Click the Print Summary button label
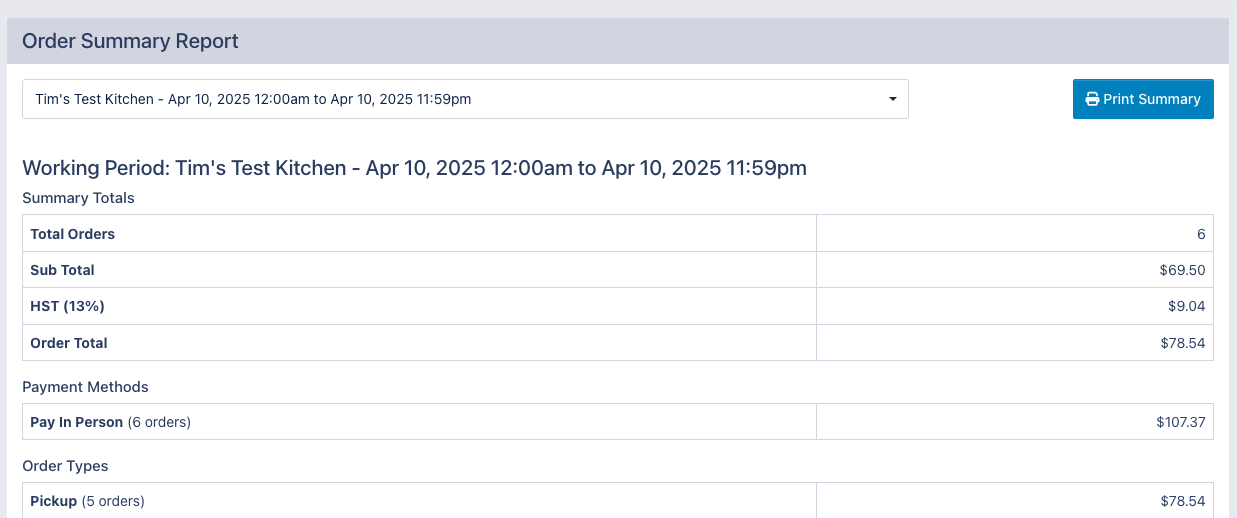Image resolution: width=1237 pixels, height=518 pixels. coord(1152,99)
